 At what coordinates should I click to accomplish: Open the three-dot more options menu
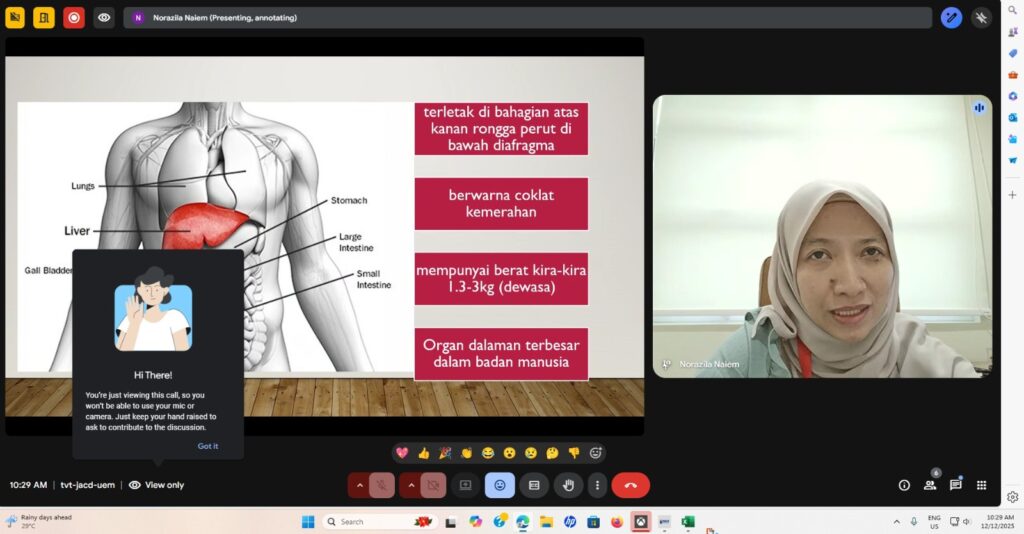(x=597, y=485)
